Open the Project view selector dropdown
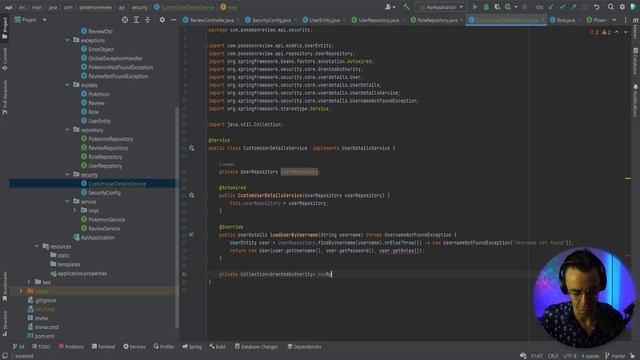This screenshot has height=360, width=640. point(31,20)
